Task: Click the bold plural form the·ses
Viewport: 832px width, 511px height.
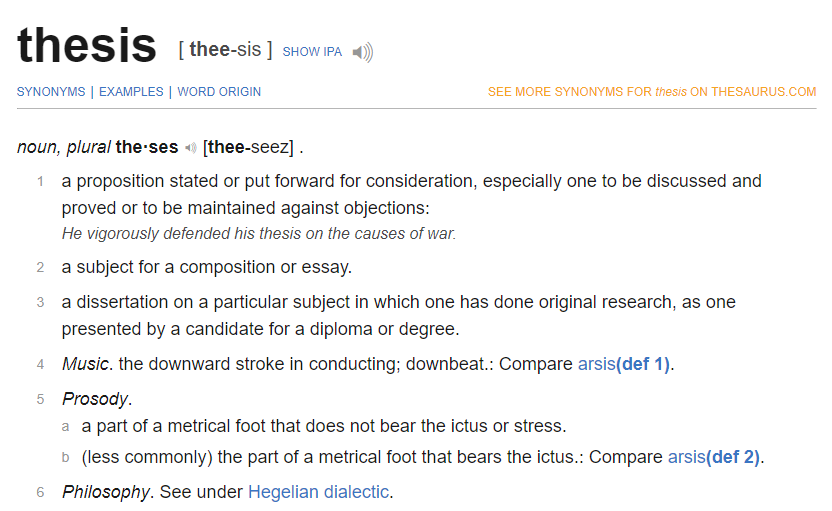Action: pyautogui.click(x=146, y=148)
